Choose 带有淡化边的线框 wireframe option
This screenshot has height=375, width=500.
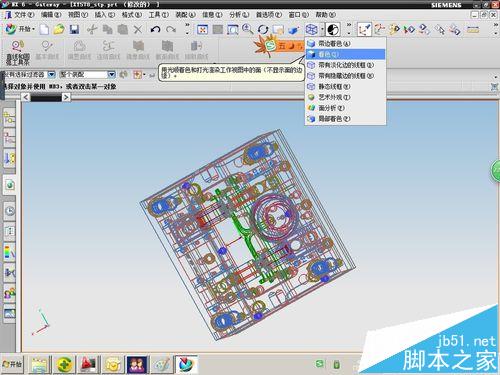click(x=345, y=65)
